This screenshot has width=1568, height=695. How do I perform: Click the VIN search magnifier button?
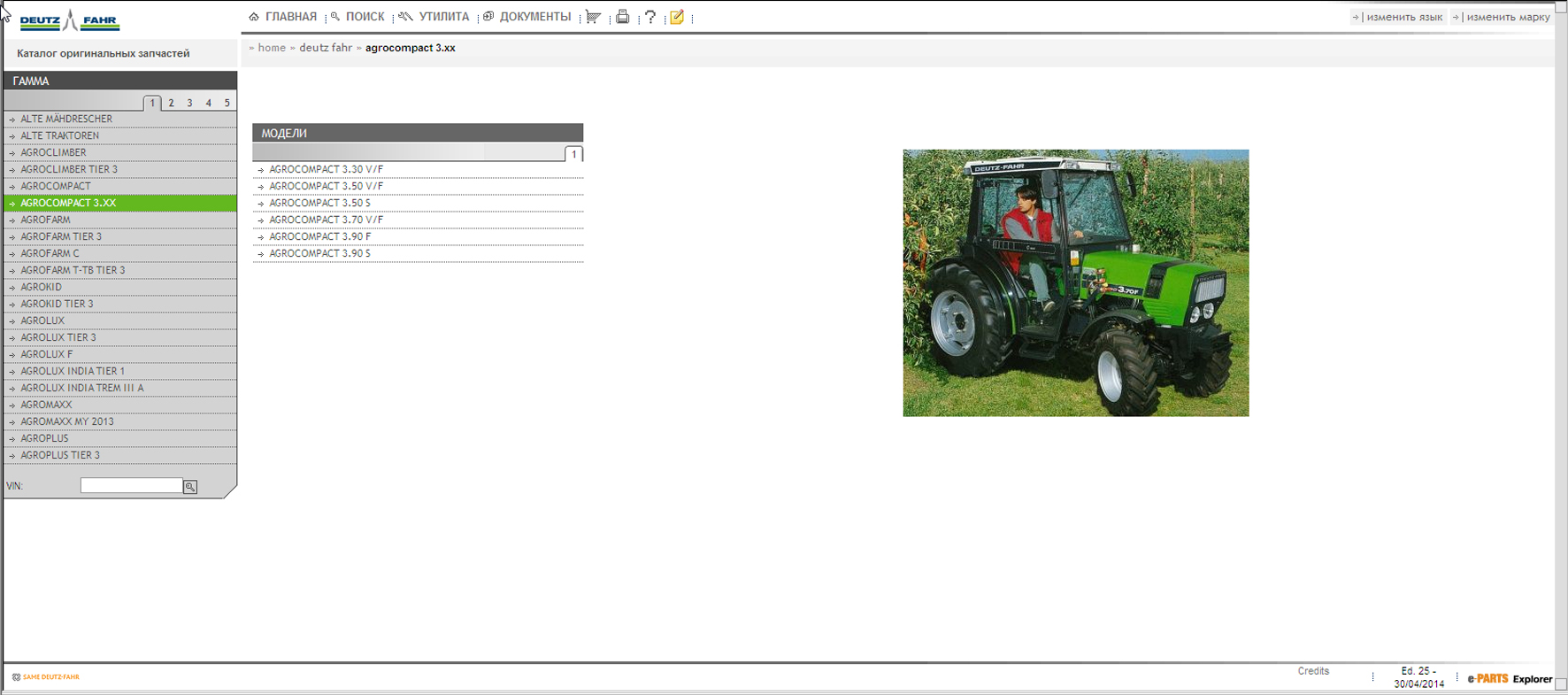[190, 486]
